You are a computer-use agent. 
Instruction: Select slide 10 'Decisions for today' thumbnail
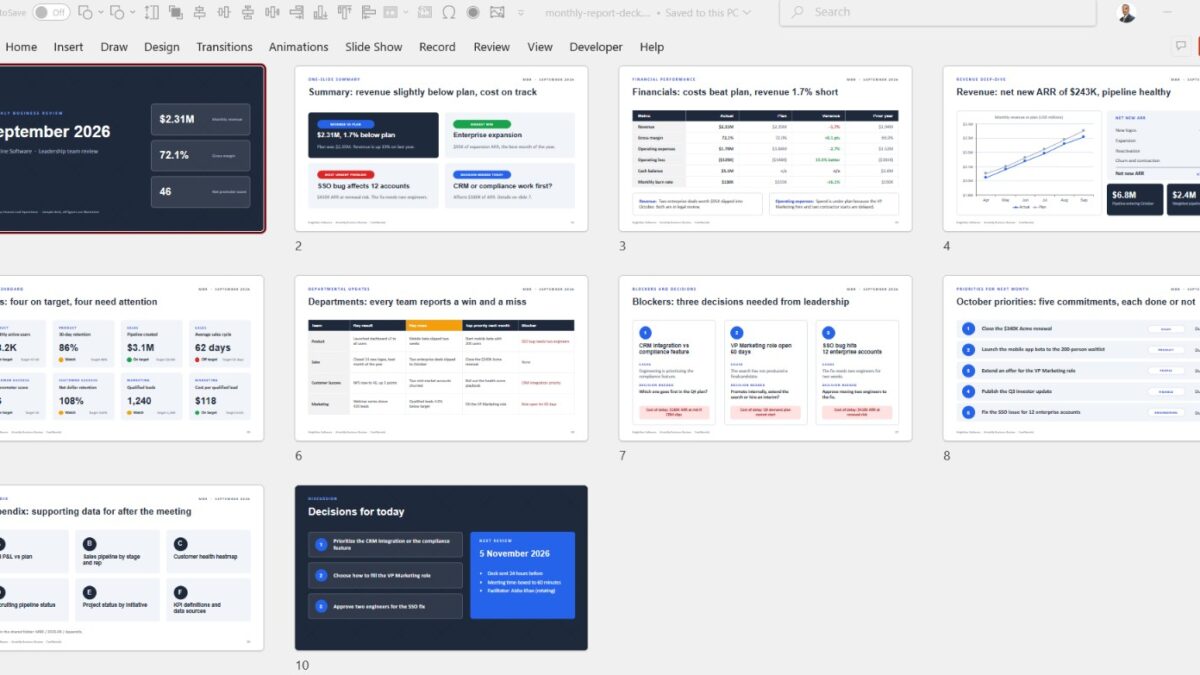click(x=441, y=568)
